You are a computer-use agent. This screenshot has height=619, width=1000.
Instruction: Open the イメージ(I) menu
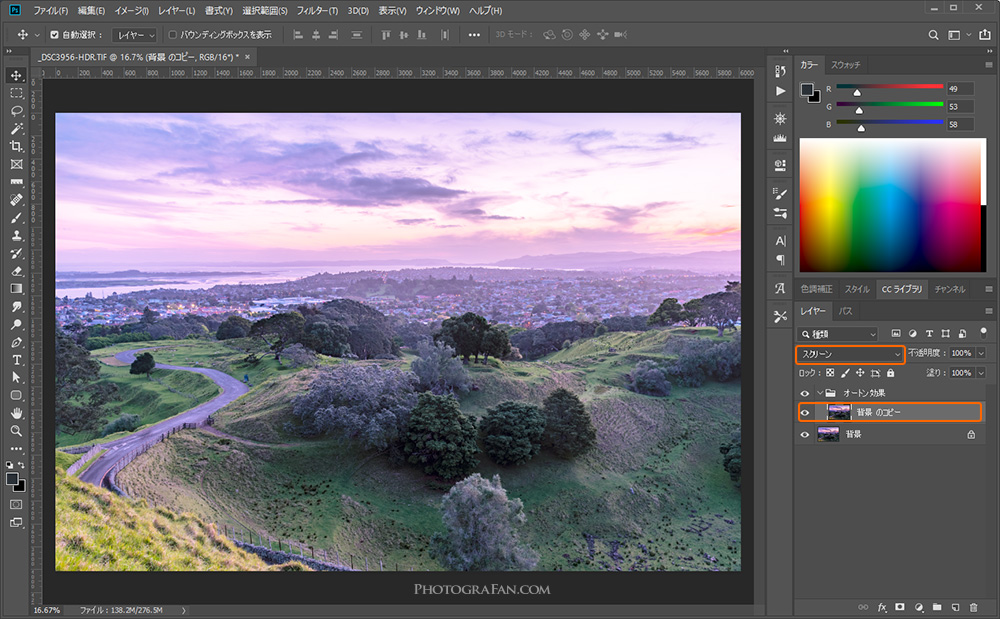[x=131, y=11]
